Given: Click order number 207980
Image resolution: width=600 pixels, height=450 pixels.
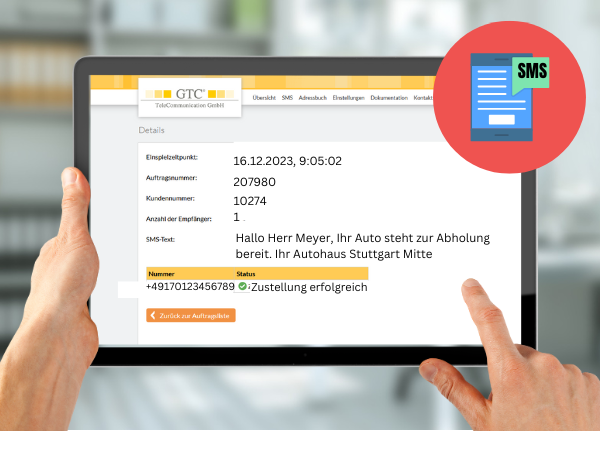Looking at the screenshot, I should [x=254, y=182].
